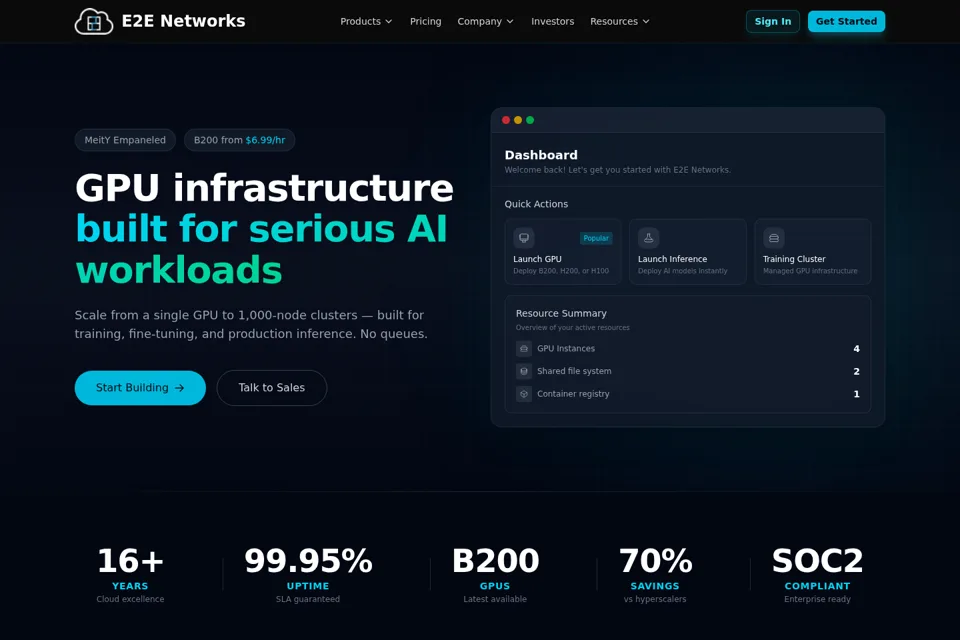Click the Launch Inference flask icon
The height and width of the screenshot is (640, 960).
coord(648,238)
